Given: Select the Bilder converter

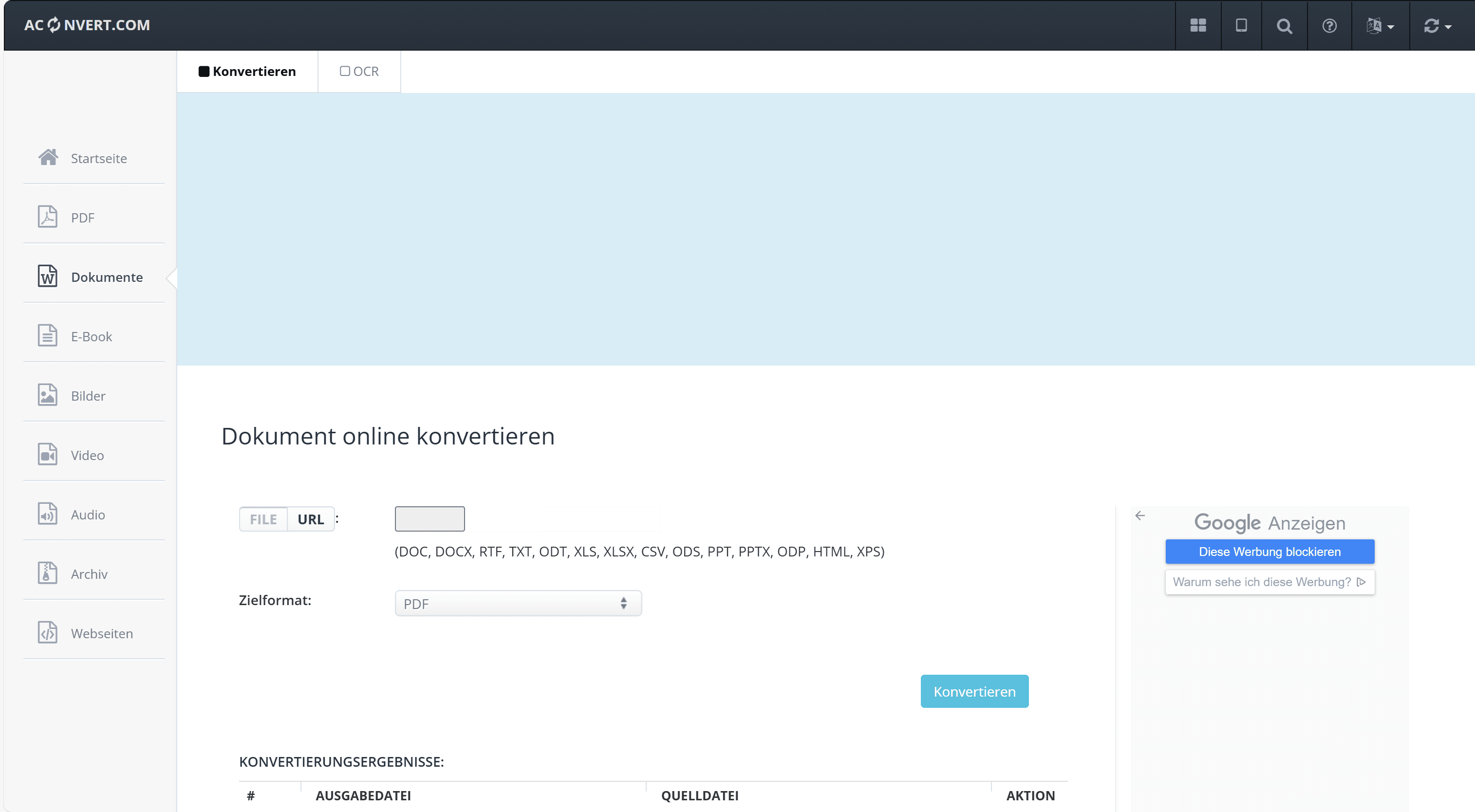Looking at the screenshot, I should pos(88,395).
